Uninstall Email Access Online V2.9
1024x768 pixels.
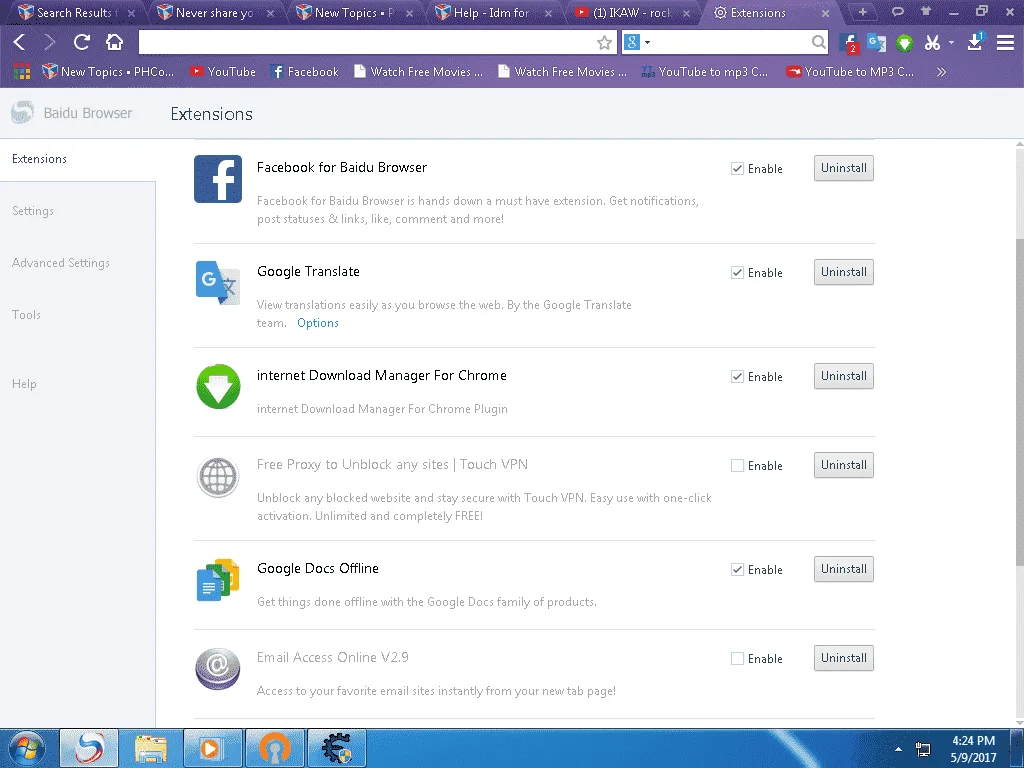[x=844, y=658]
